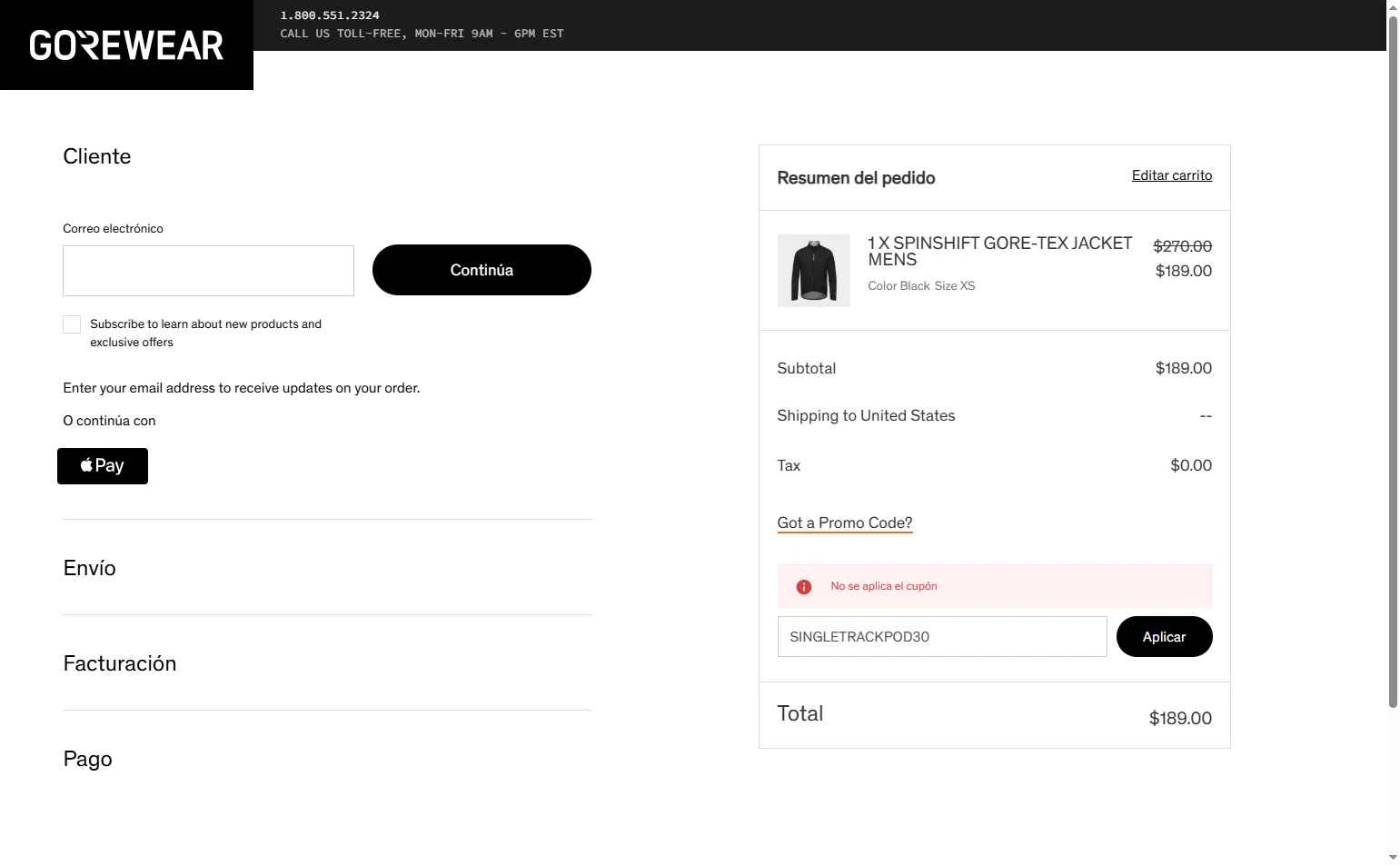Apply the promo code with Aplicar
1400x866 pixels.
(x=1164, y=636)
